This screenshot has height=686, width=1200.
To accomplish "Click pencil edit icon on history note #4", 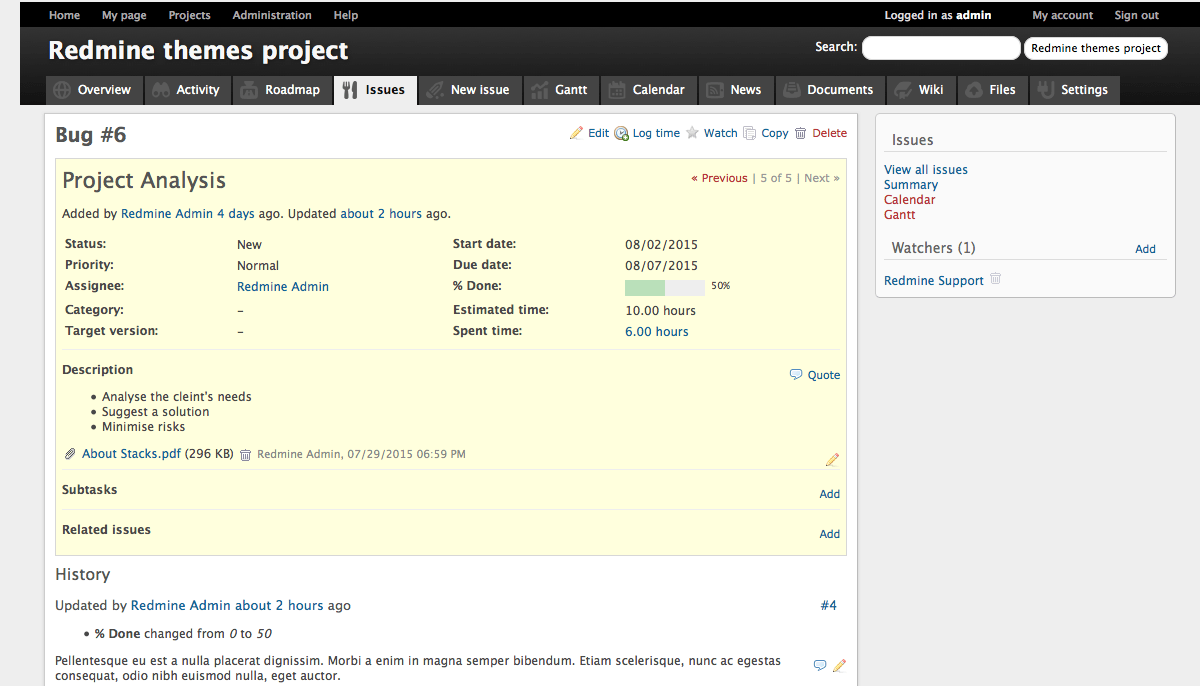I will pos(839,665).
